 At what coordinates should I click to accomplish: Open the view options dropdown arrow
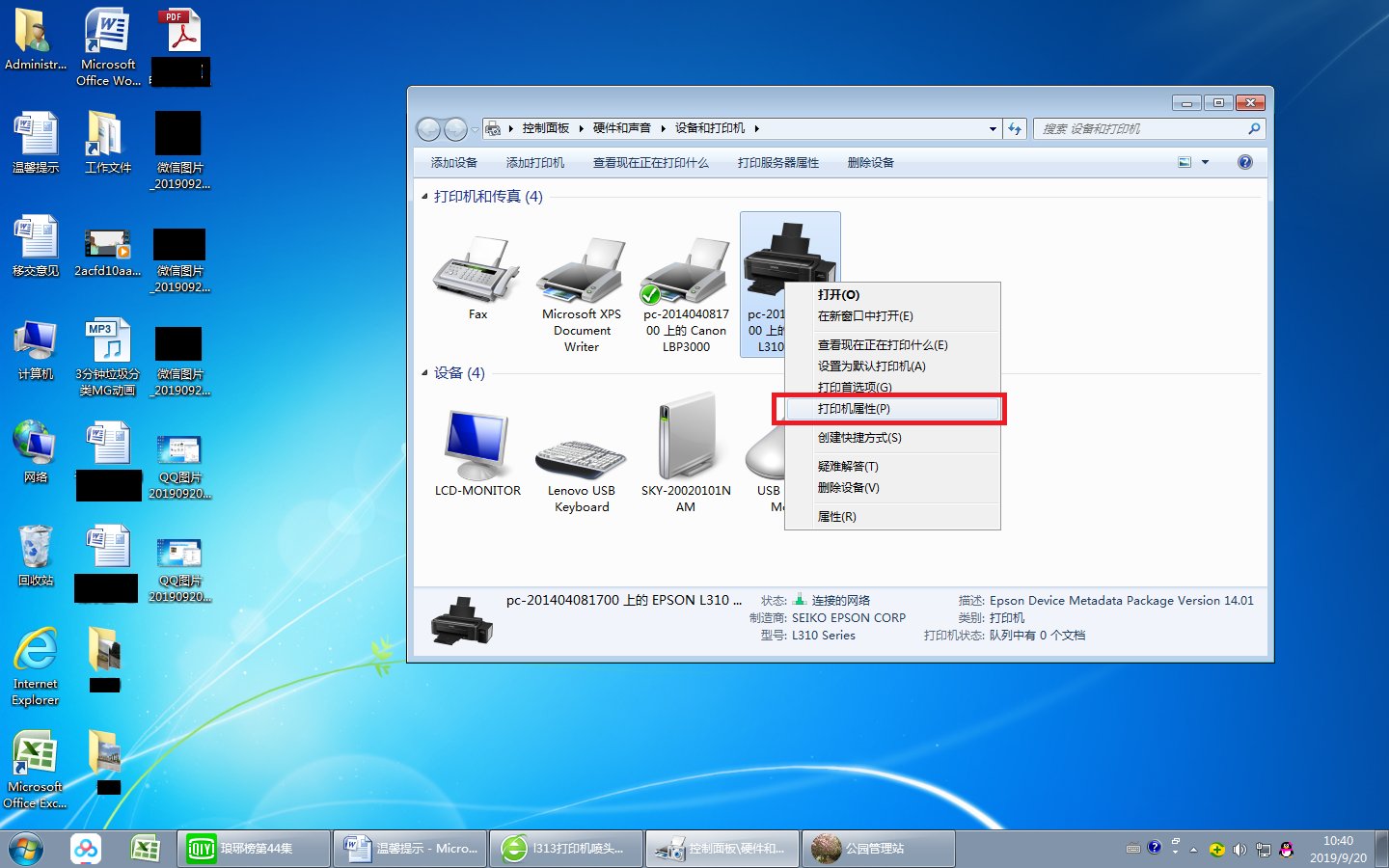click(1205, 162)
